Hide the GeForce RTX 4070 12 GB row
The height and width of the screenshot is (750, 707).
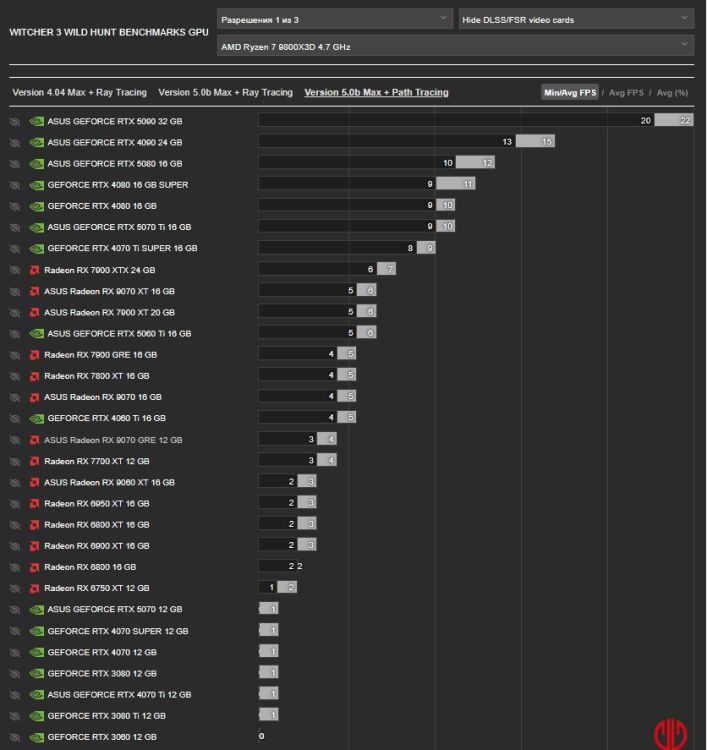pos(15,652)
